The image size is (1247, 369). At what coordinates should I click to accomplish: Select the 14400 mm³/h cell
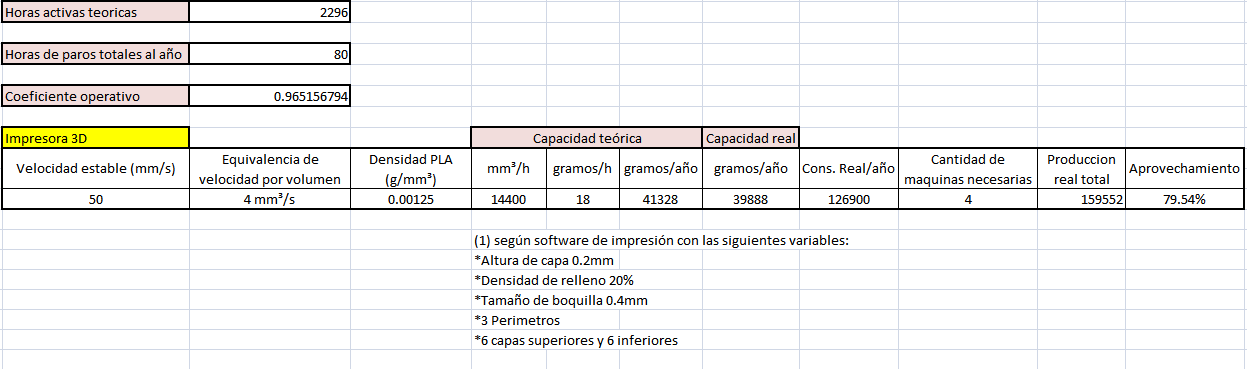pyautogui.click(x=509, y=199)
